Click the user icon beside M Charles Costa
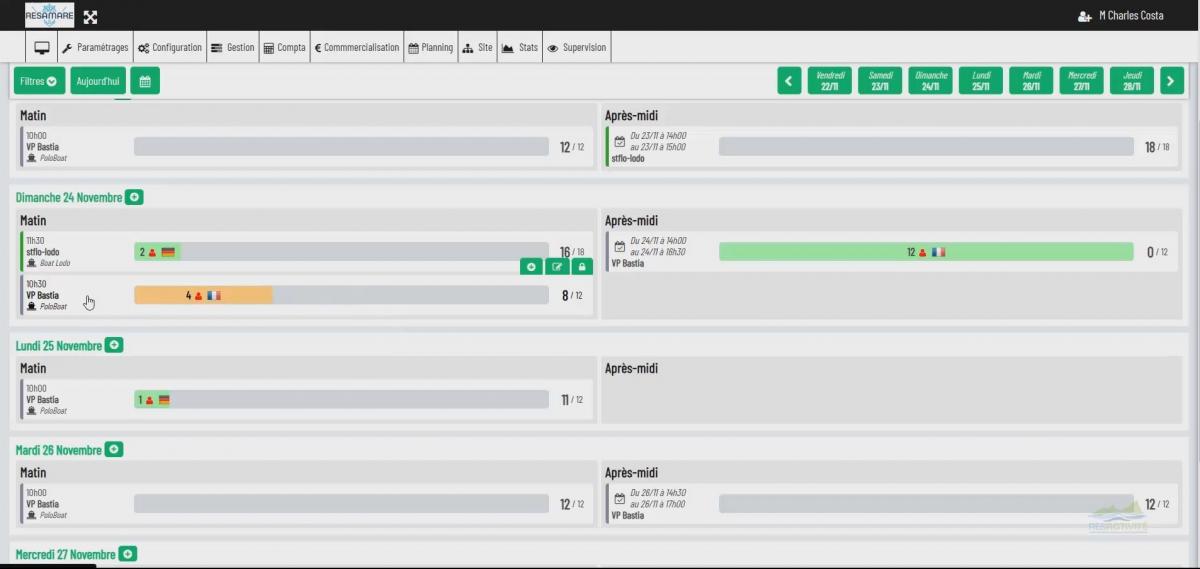This screenshot has height=569, width=1200. click(1084, 16)
